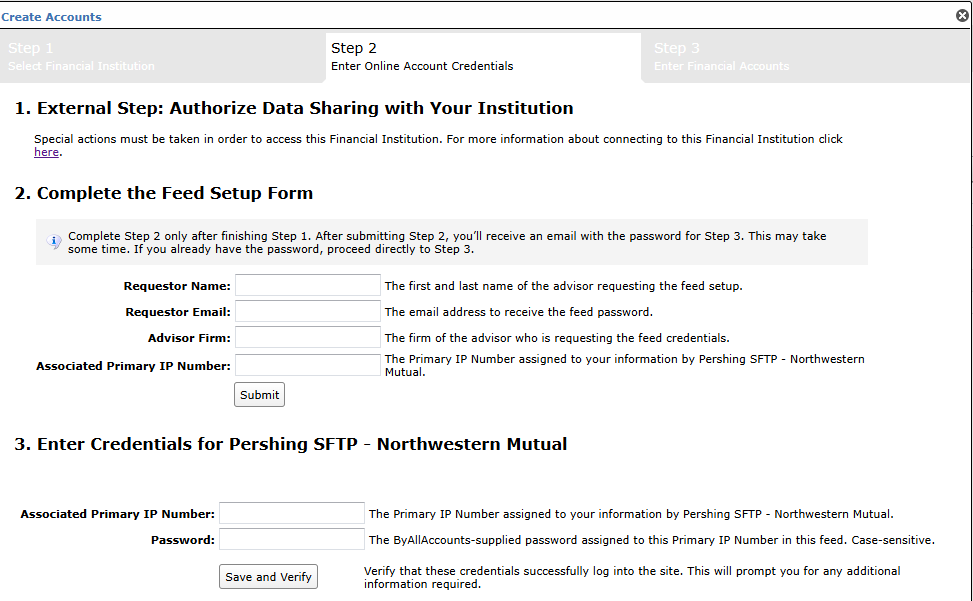Click heading '2. Complete the Feed Setup Form'
Viewport: 973px width, 601px height.
point(164,193)
